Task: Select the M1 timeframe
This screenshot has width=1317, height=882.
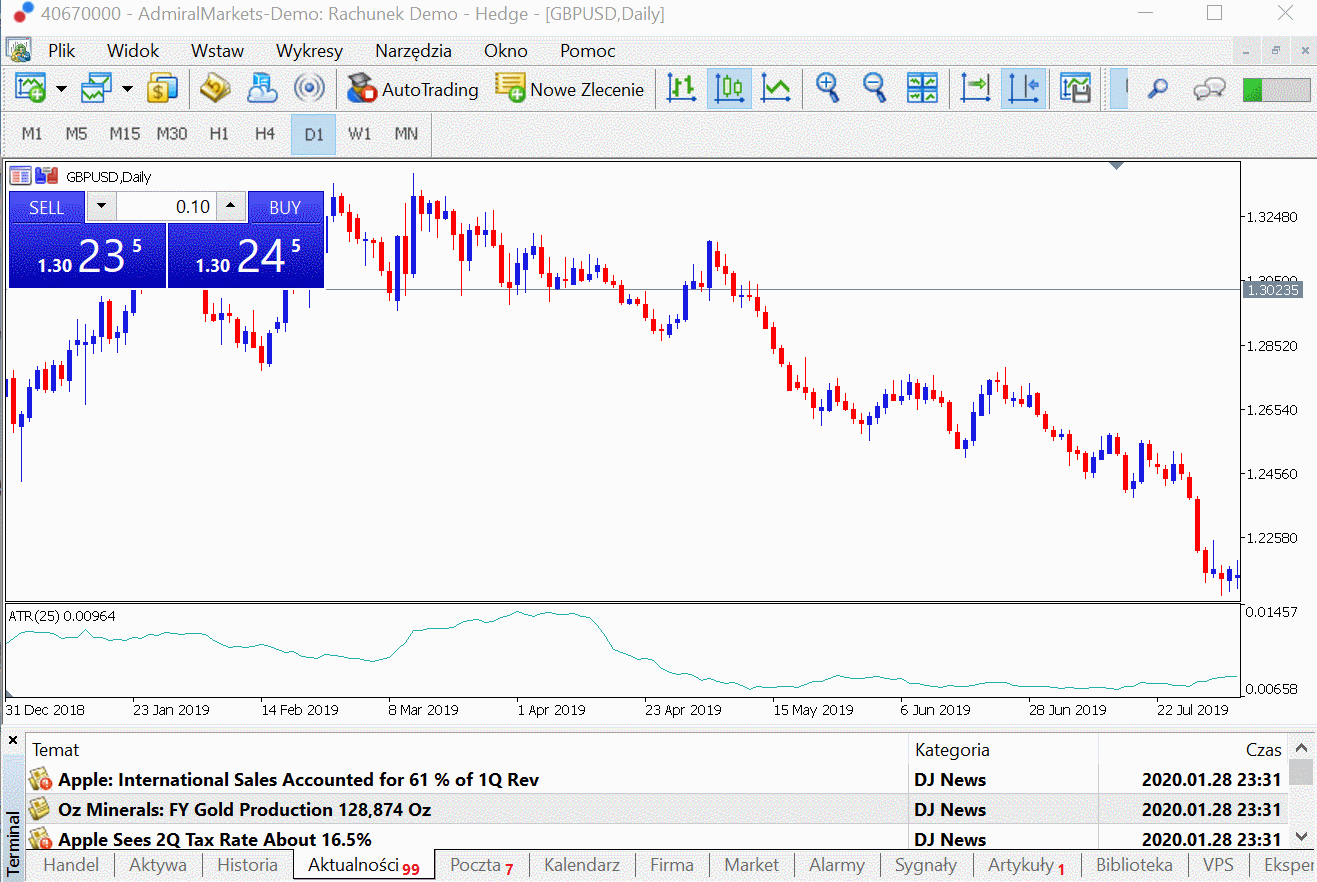Action: tap(32, 134)
